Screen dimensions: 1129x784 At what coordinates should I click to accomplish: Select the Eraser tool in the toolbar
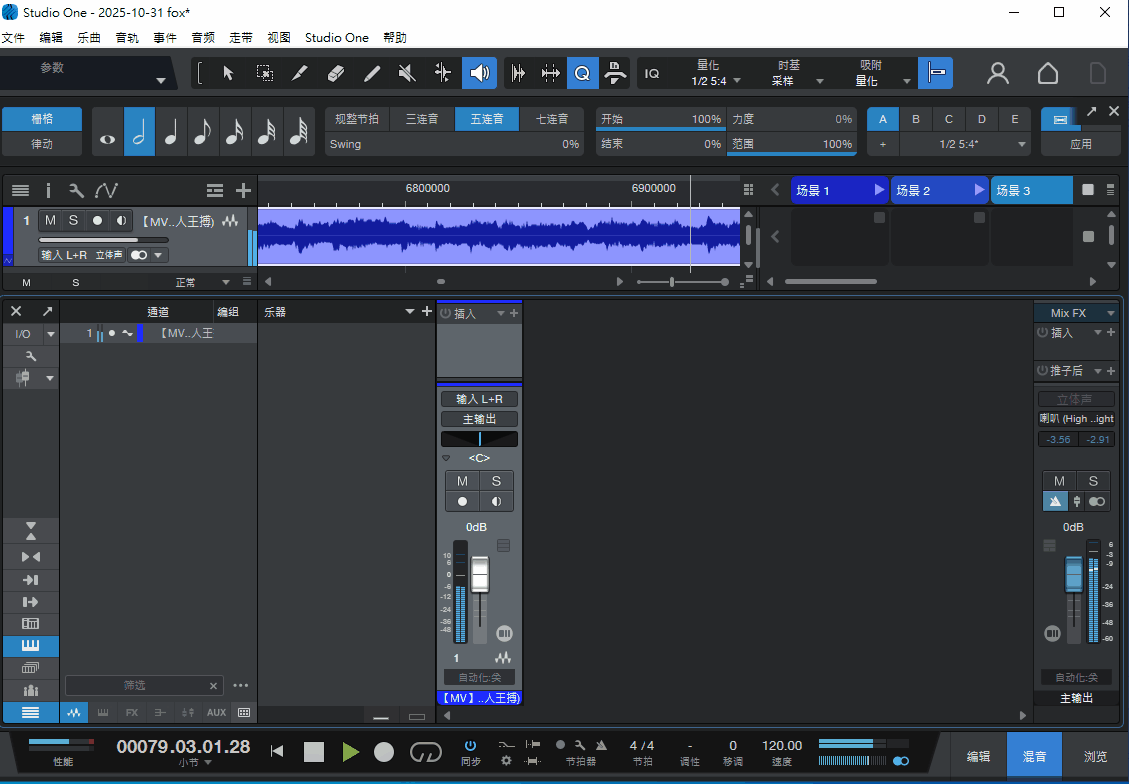335,73
